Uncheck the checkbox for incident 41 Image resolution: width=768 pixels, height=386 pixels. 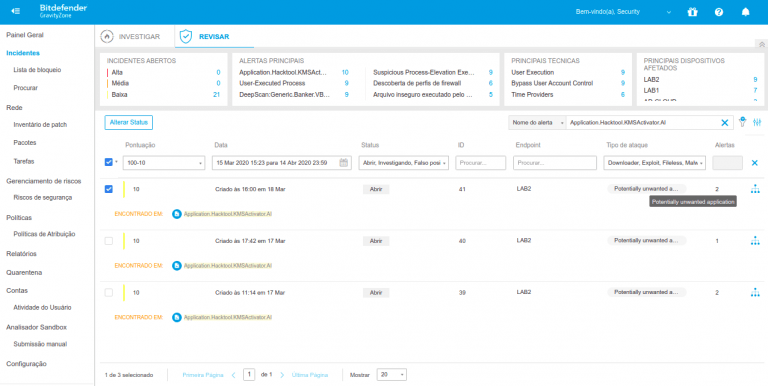tap(109, 189)
